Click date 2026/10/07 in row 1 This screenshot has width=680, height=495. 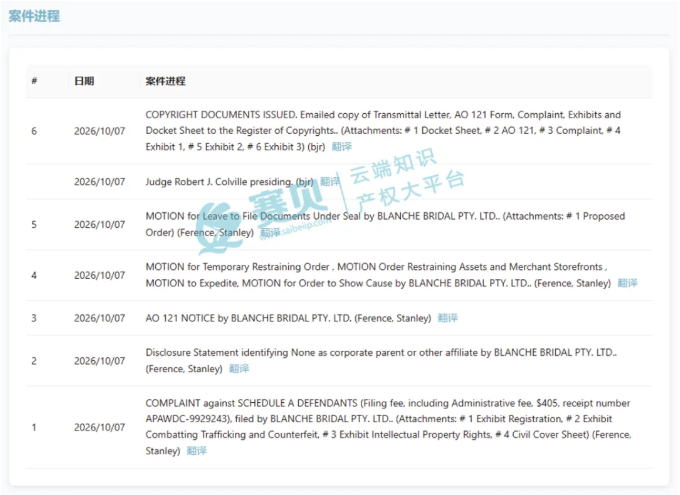(x=99, y=427)
